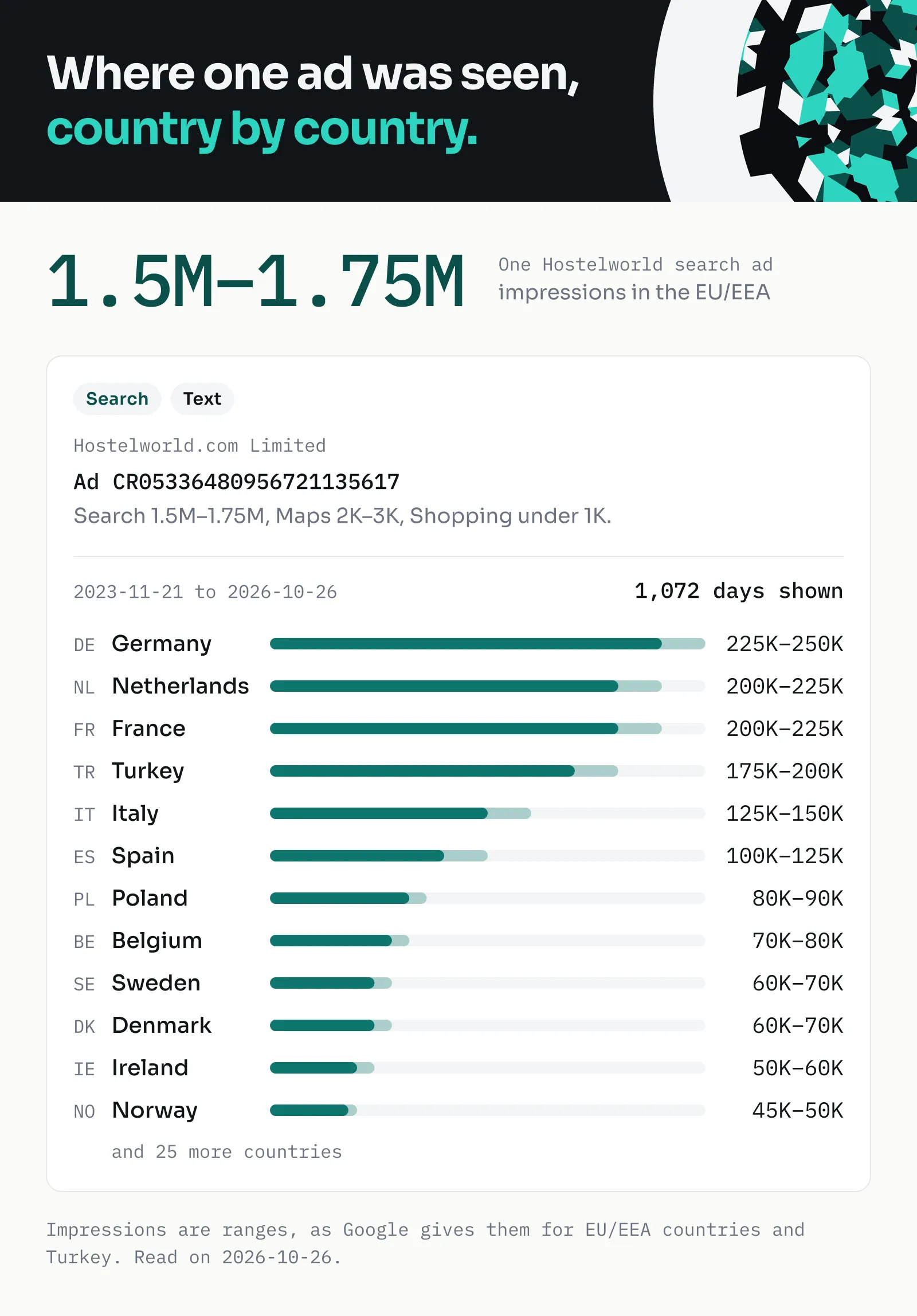Viewport: 917px width, 1316px height.
Task: Click the Text tag pill
Action: click(x=202, y=399)
